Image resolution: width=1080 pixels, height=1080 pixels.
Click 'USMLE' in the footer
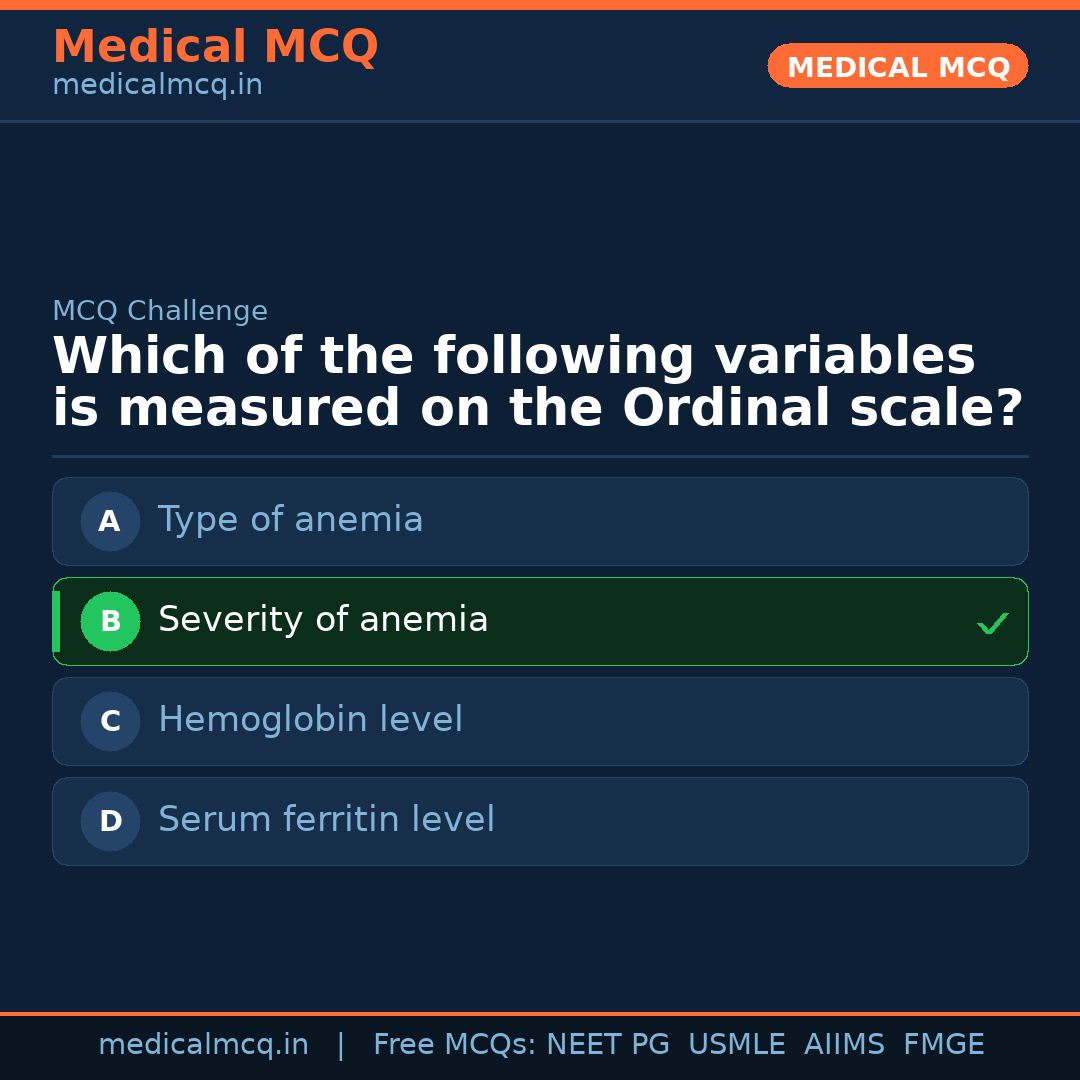(x=736, y=1045)
